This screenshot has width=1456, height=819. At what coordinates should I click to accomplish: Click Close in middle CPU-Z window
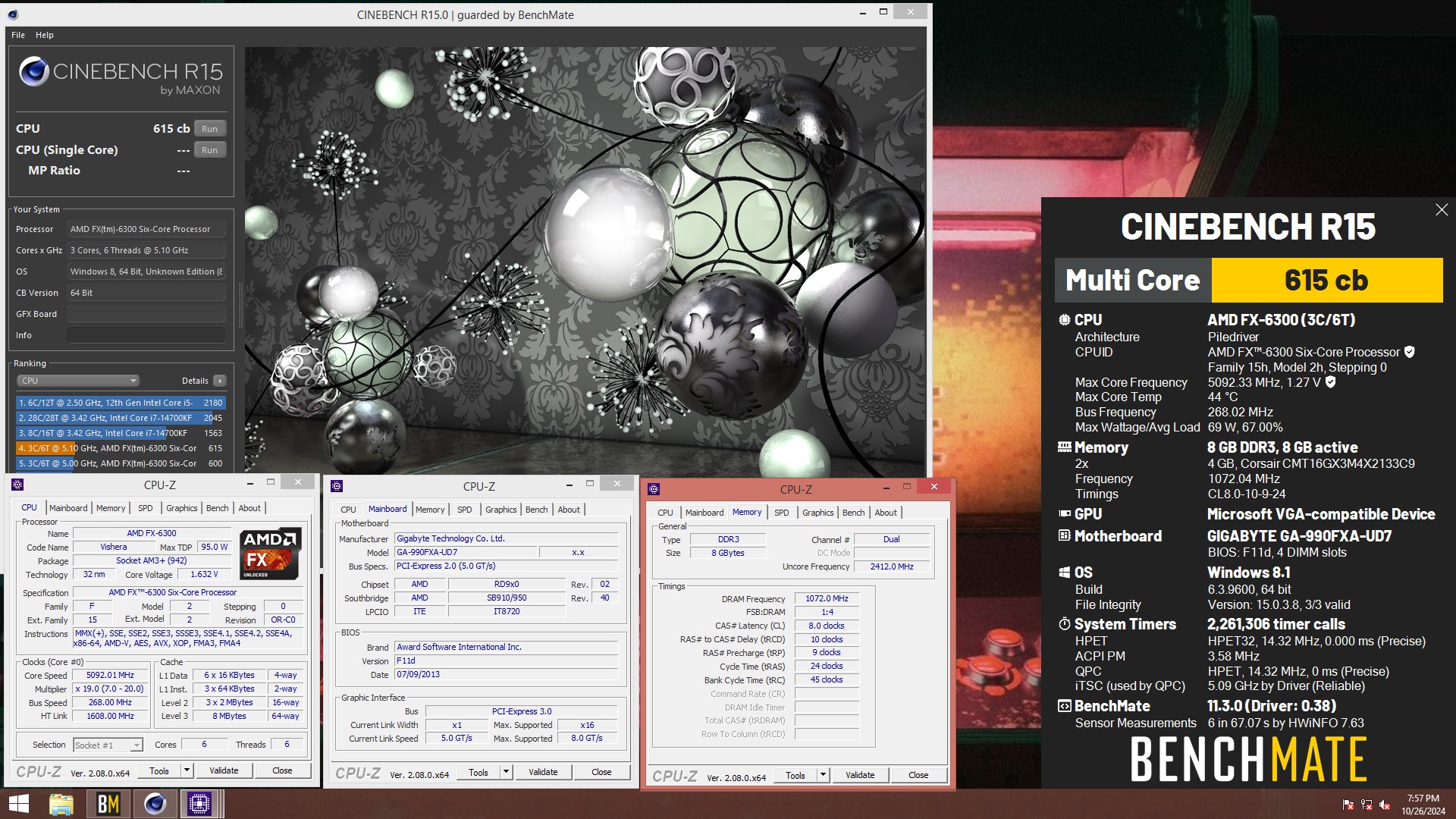click(x=601, y=772)
